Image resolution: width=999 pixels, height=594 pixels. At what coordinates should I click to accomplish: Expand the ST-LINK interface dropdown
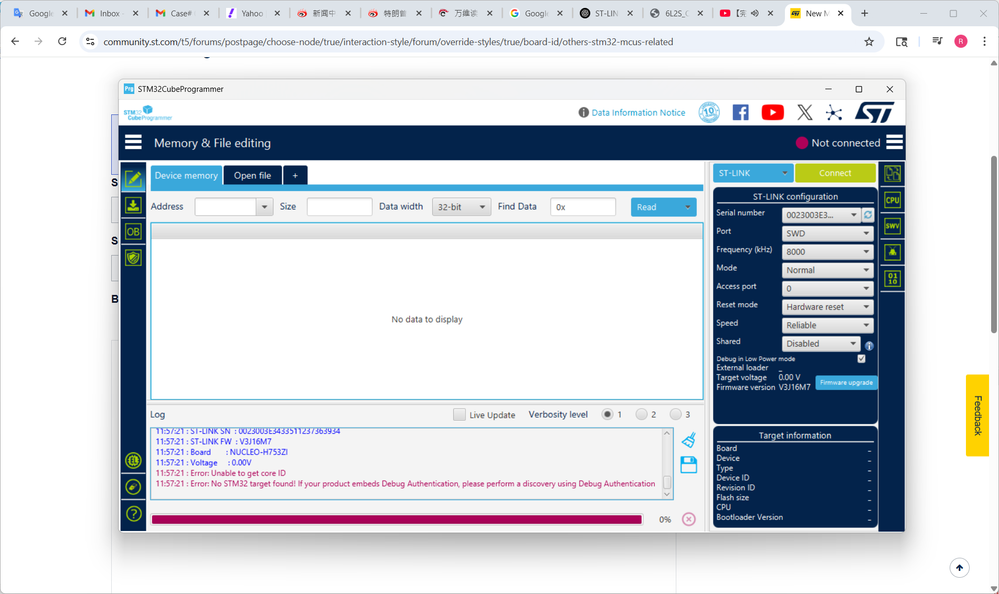(752, 173)
